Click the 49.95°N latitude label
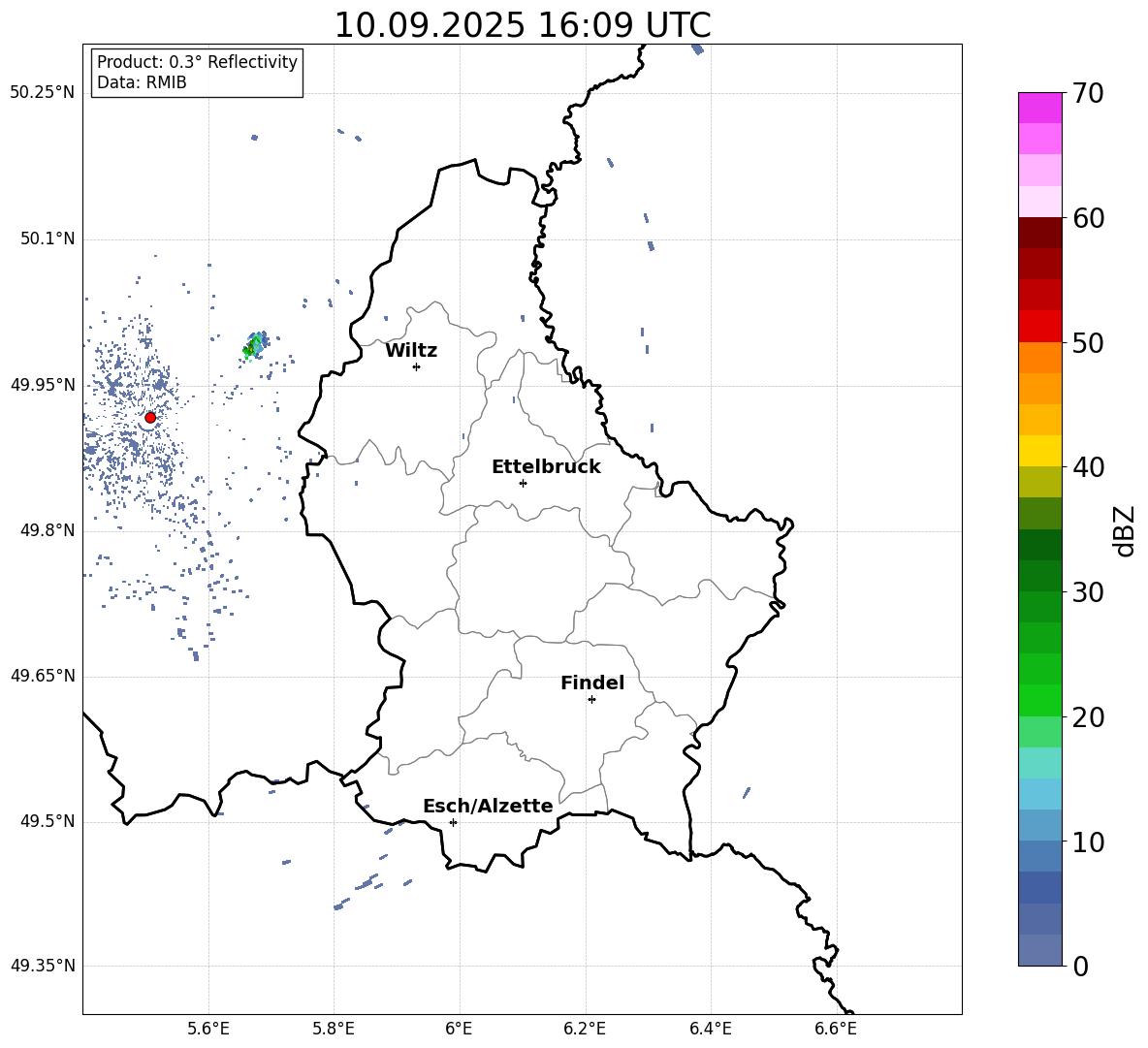 [43, 385]
